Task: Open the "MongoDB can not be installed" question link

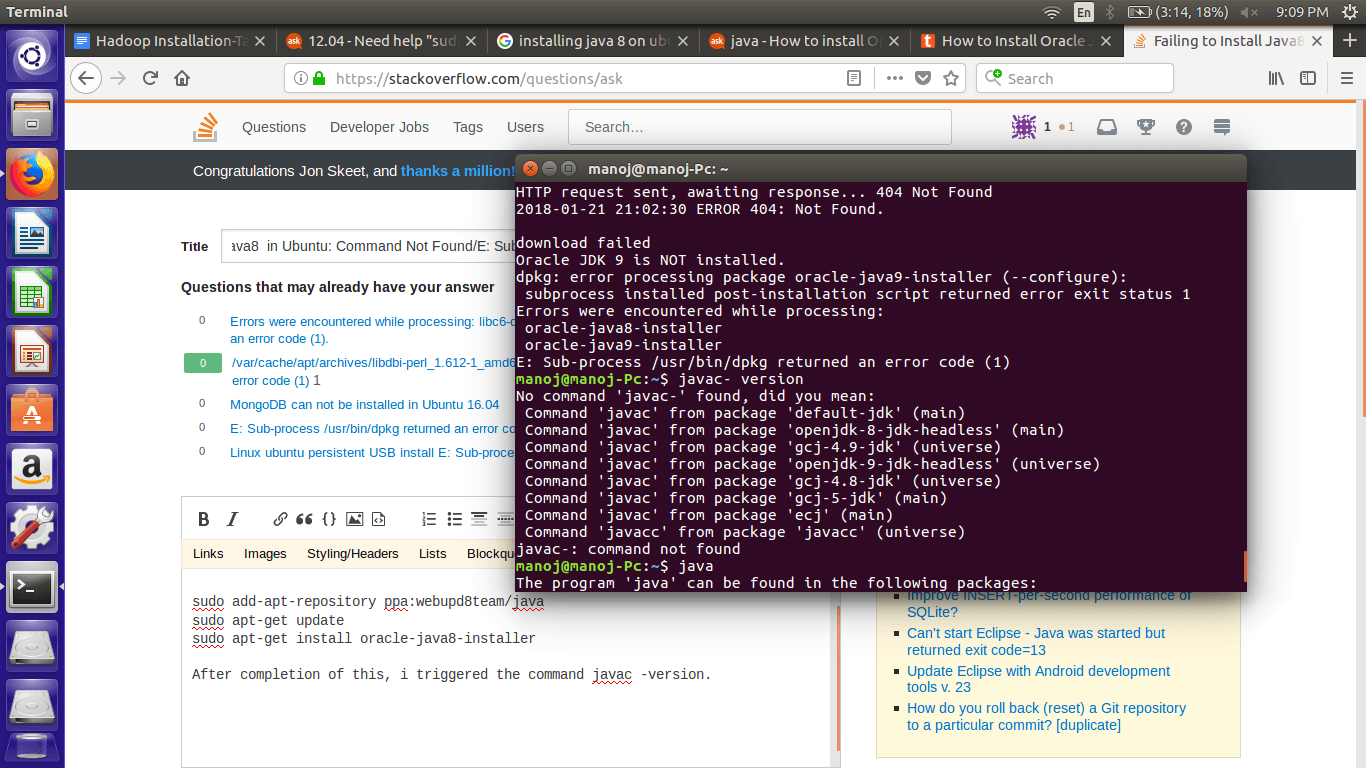Action: coord(364,405)
